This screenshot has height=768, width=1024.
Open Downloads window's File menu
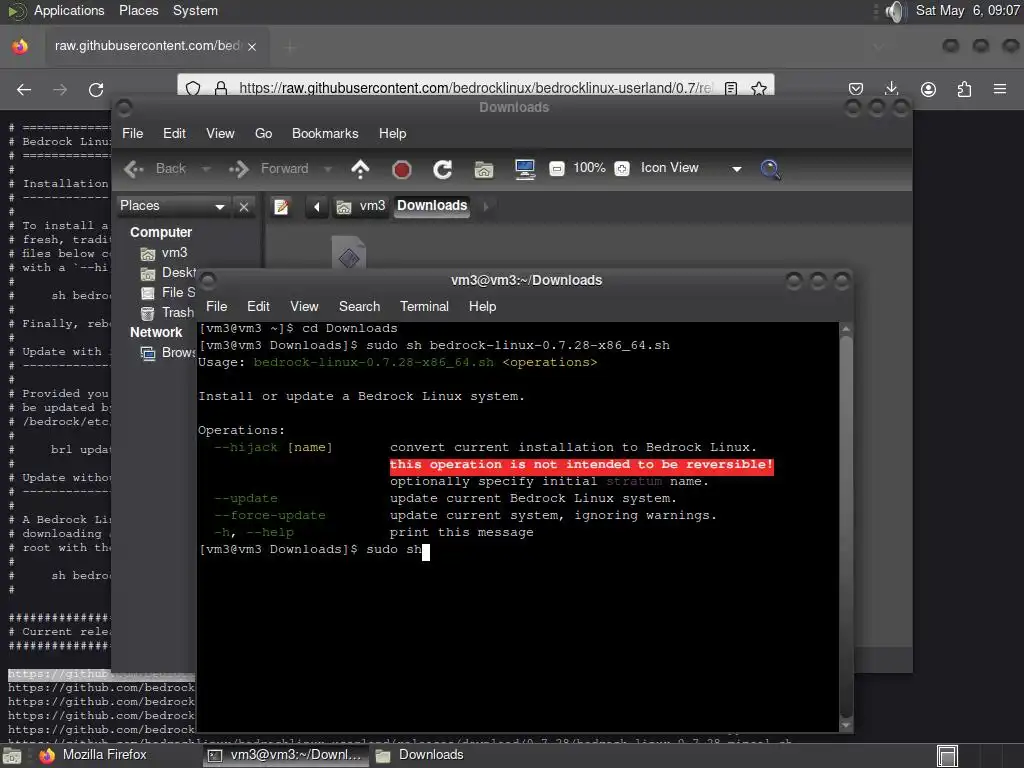pyautogui.click(x=133, y=133)
